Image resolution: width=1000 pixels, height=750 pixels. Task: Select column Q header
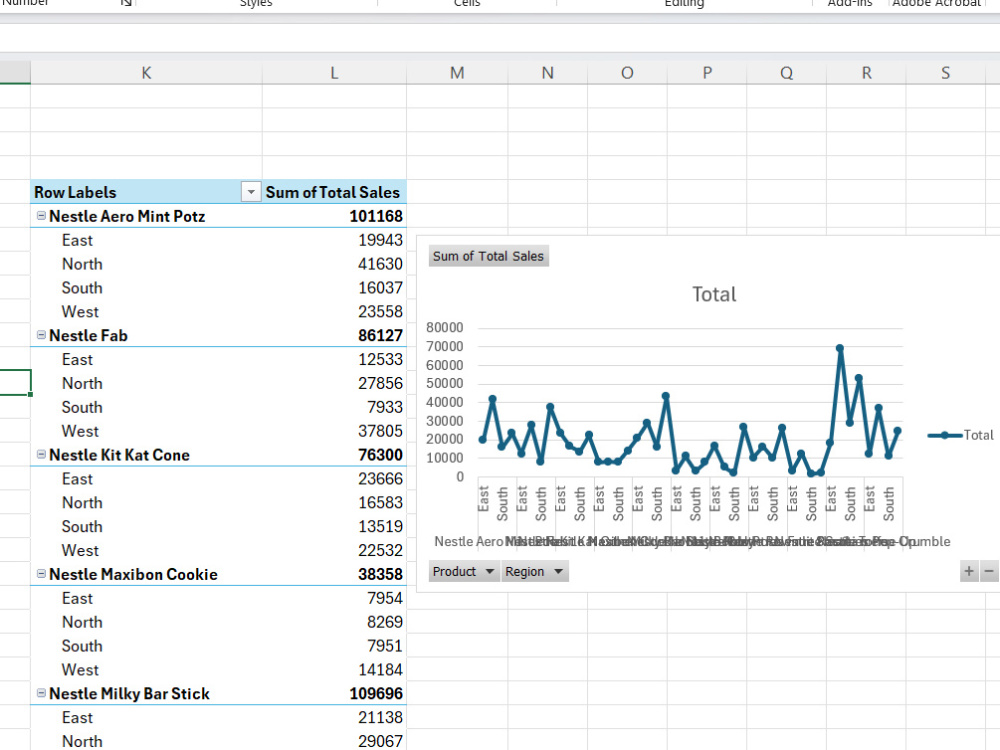(x=786, y=73)
